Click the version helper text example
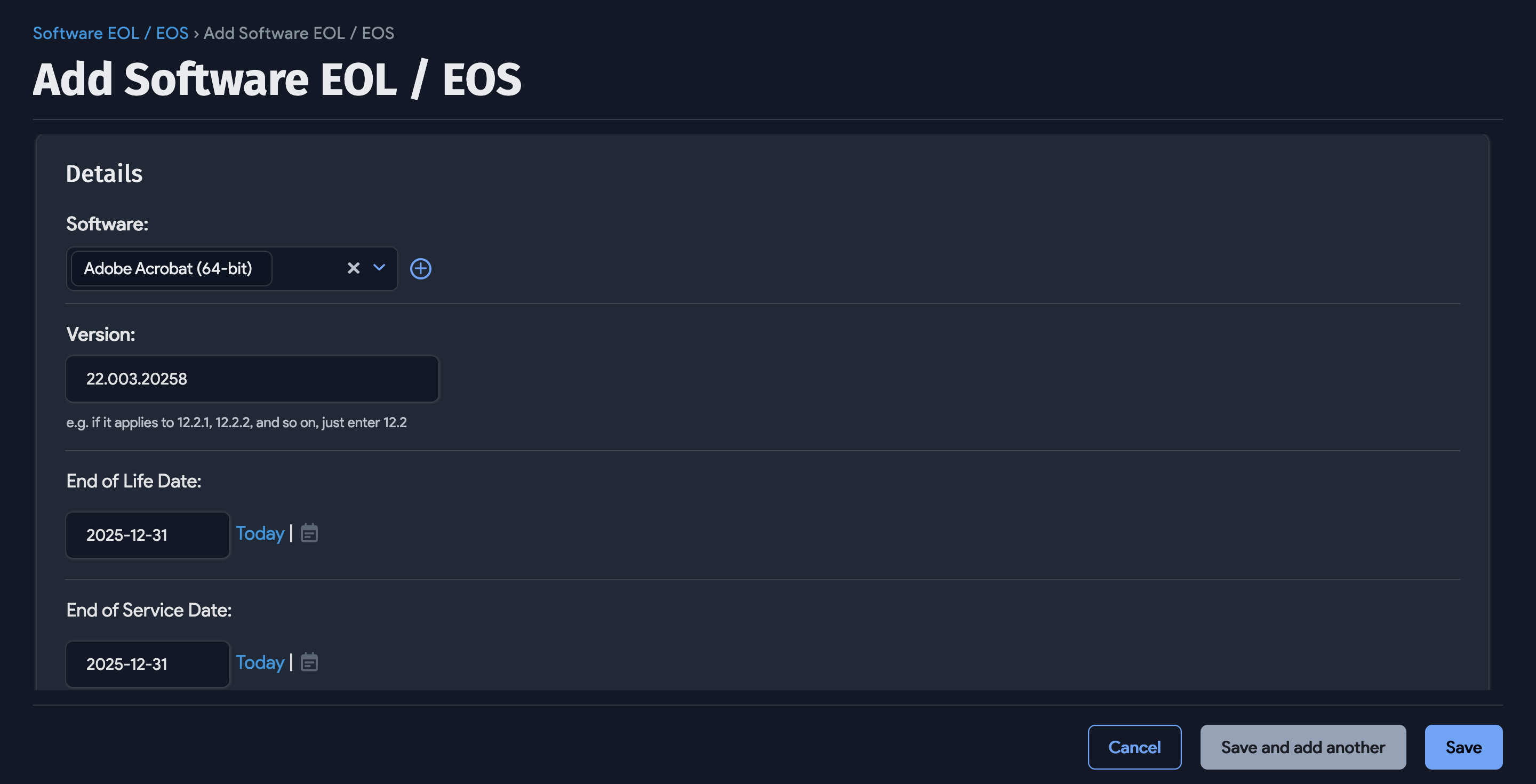1536x784 pixels. tap(236, 422)
